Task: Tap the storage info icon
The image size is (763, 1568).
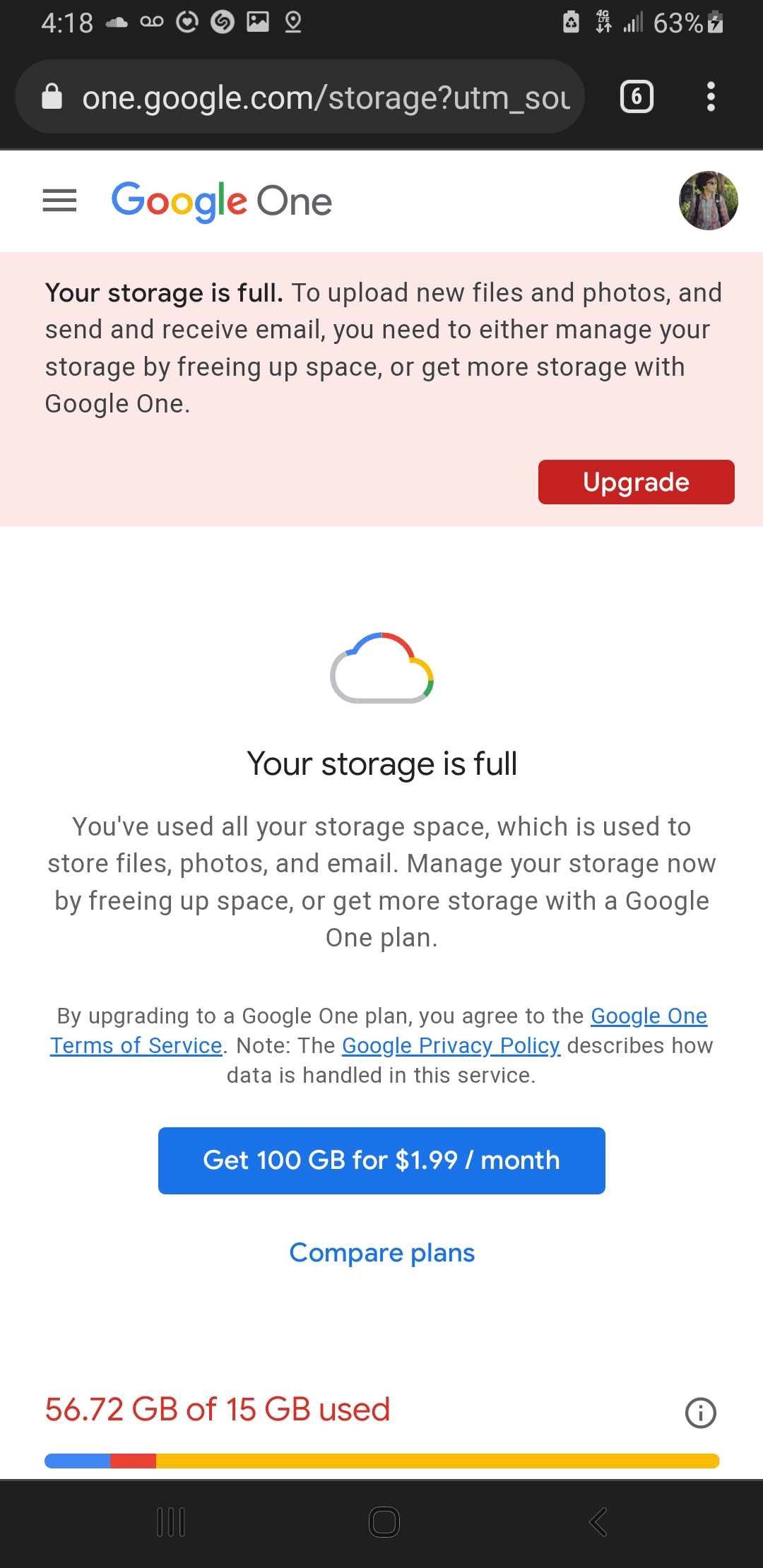Action: [701, 1412]
